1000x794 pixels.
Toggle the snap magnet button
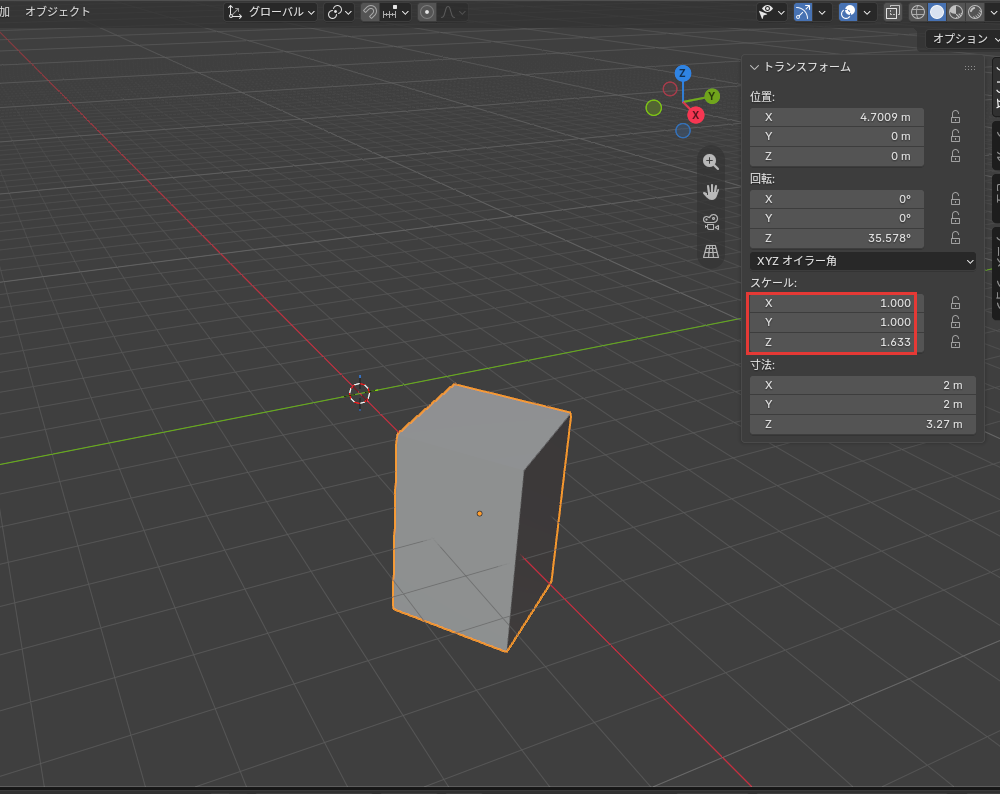click(369, 12)
